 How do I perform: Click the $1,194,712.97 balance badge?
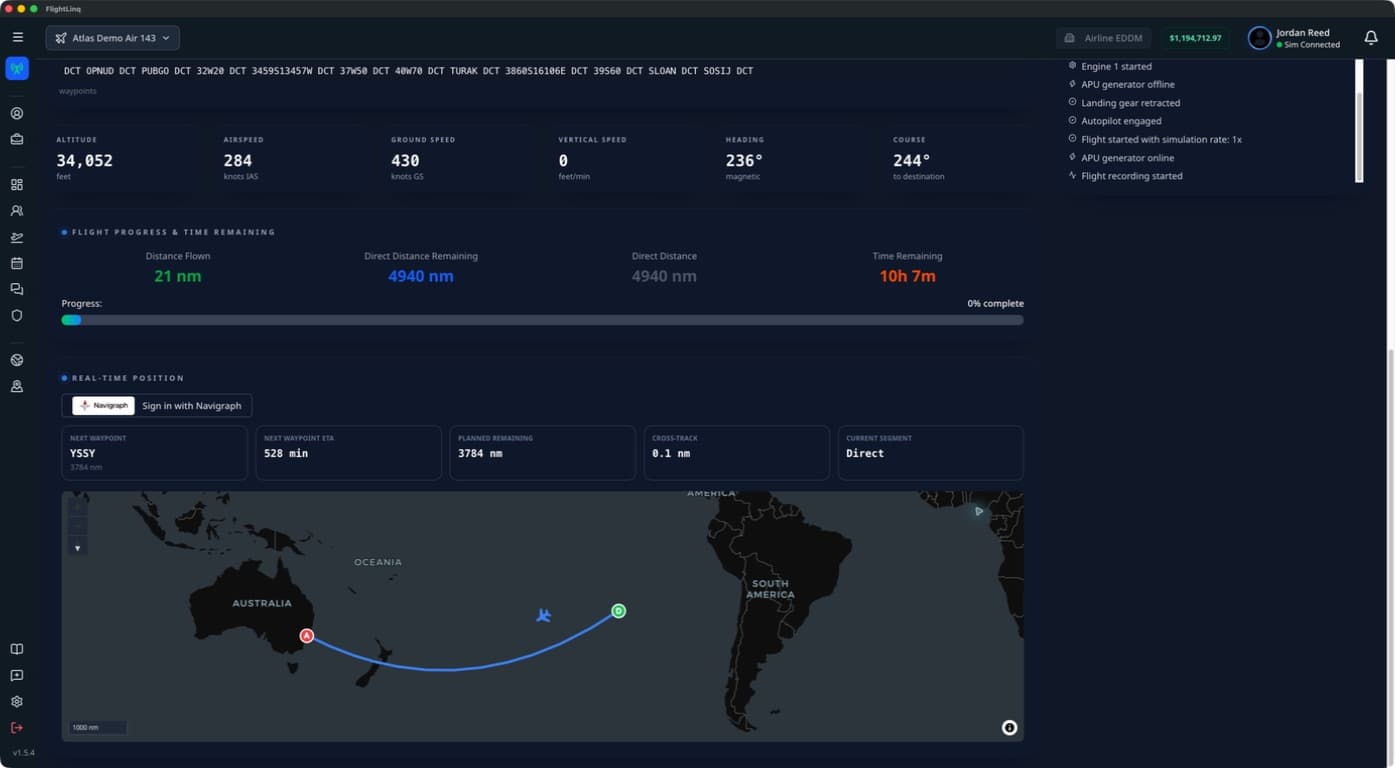[x=1195, y=38]
